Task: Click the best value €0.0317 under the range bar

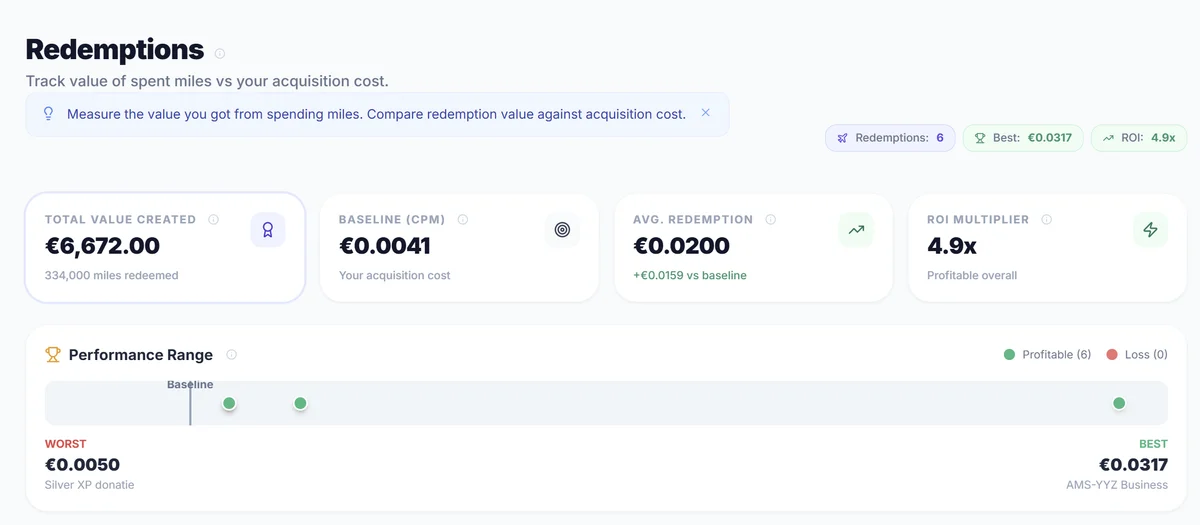Action: [x=1133, y=465]
